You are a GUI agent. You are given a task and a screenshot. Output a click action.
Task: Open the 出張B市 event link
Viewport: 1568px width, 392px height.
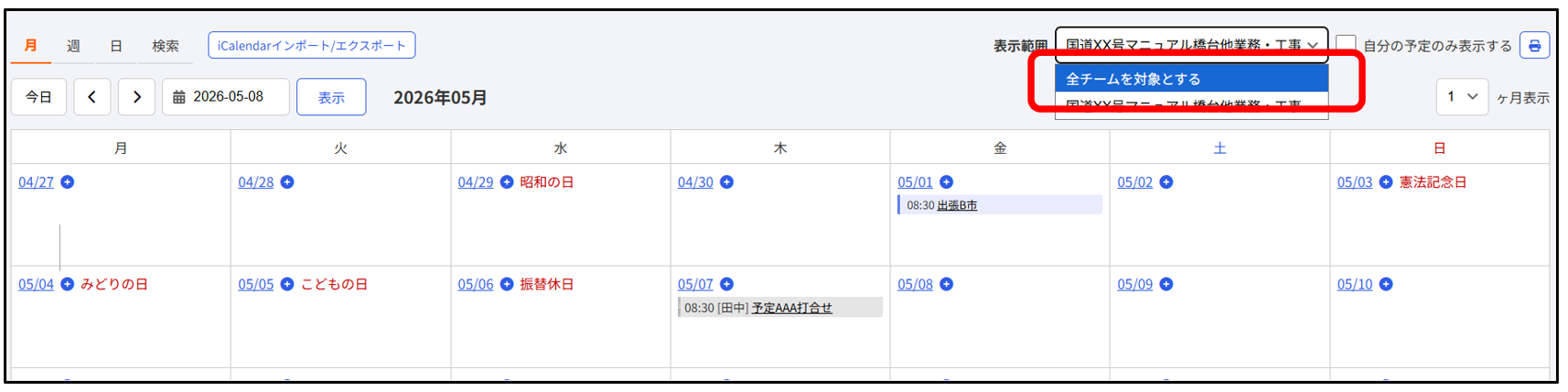pyautogui.click(x=957, y=205)
